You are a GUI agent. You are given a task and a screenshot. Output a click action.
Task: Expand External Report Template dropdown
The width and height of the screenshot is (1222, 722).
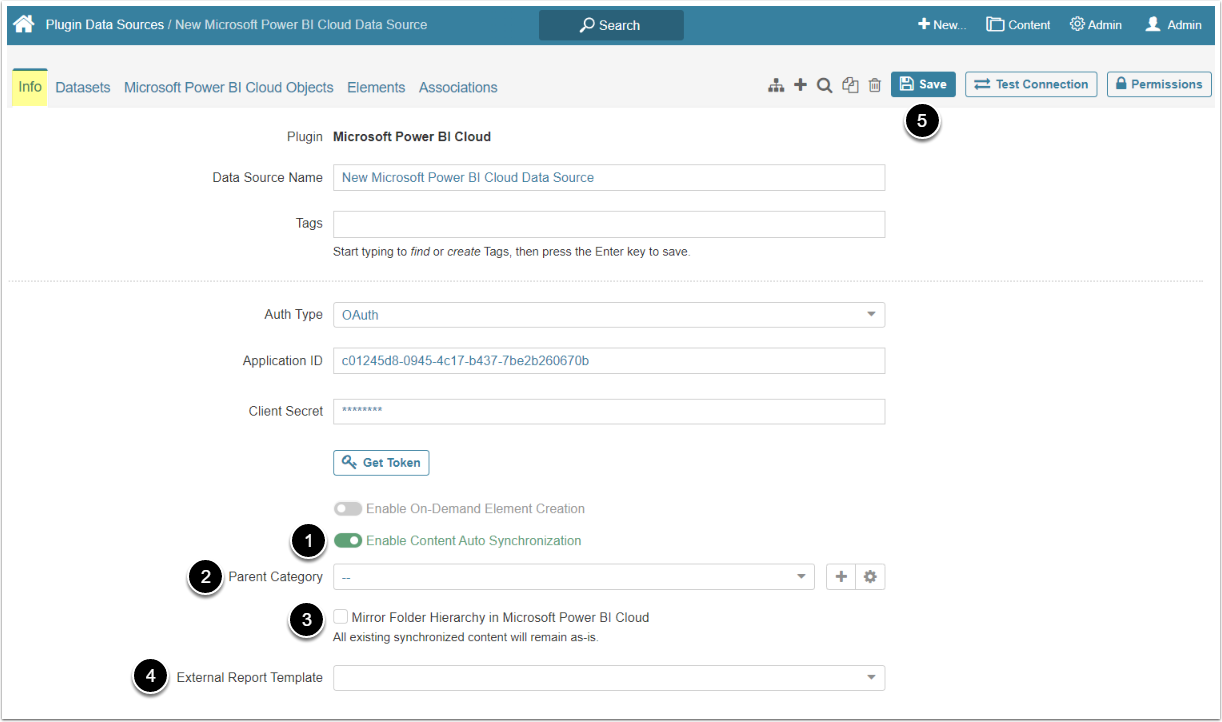(608, 678)
